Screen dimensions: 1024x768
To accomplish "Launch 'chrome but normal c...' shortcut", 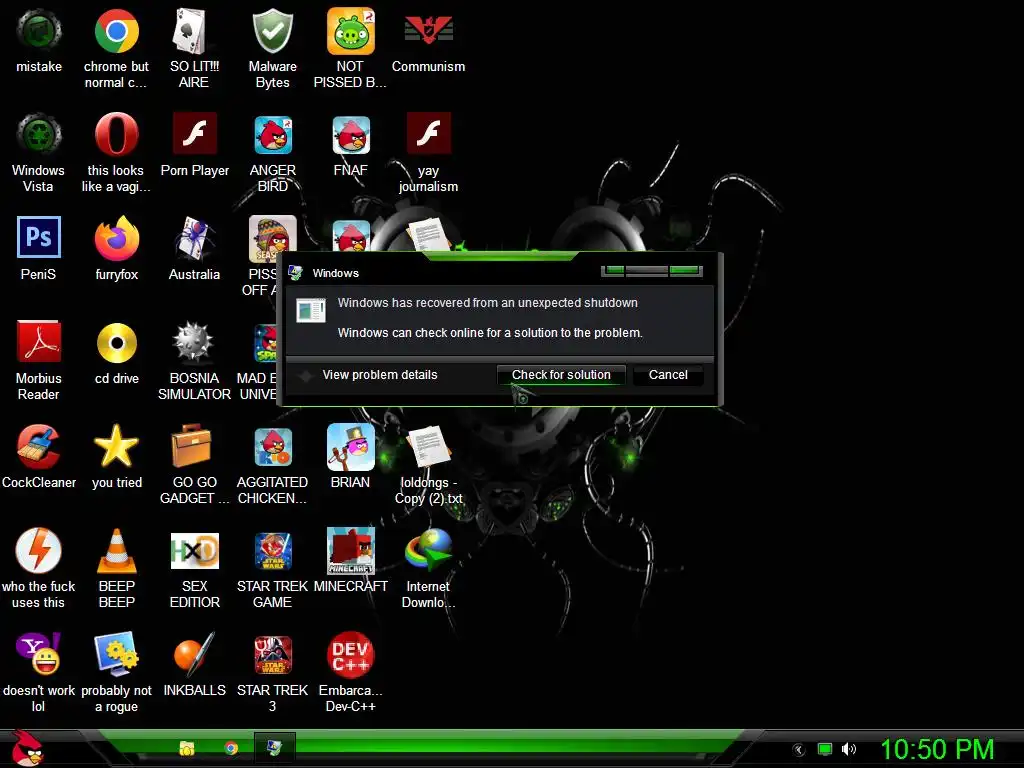I will tap(116, 31).
